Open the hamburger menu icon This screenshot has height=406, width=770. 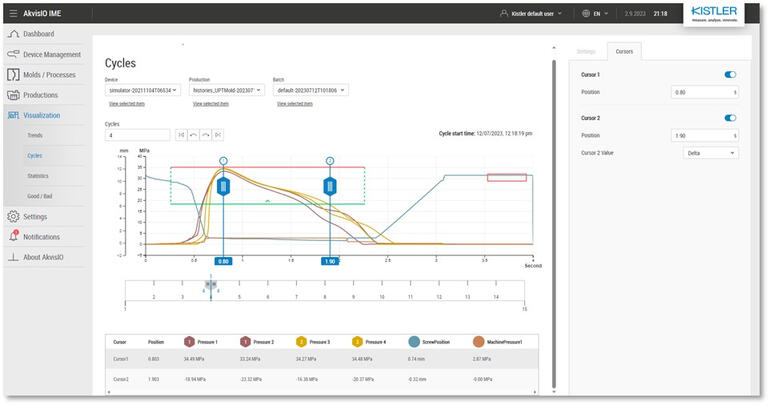[13, 13]
